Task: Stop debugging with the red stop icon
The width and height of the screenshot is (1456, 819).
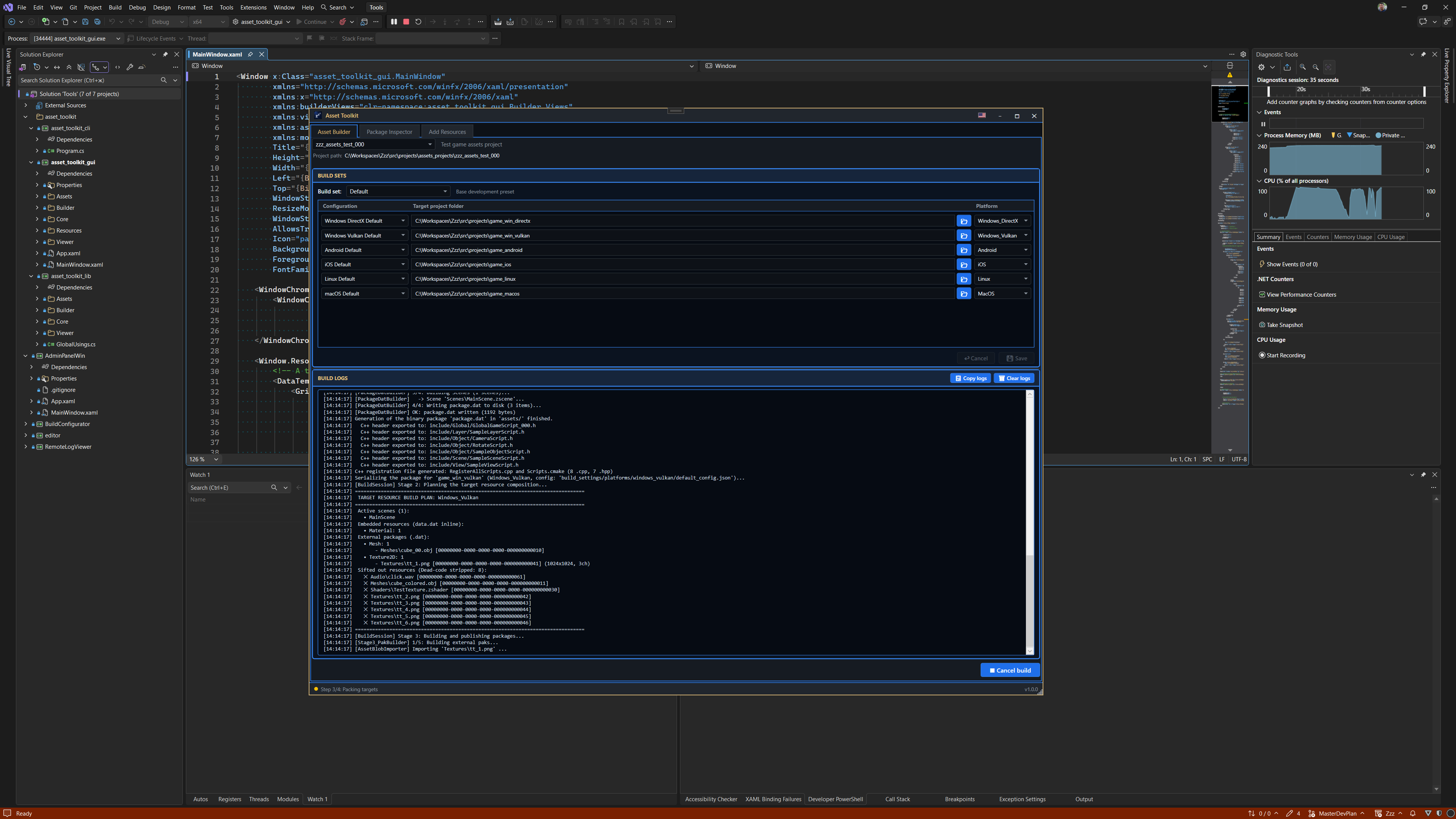Action: pos(406,22)
